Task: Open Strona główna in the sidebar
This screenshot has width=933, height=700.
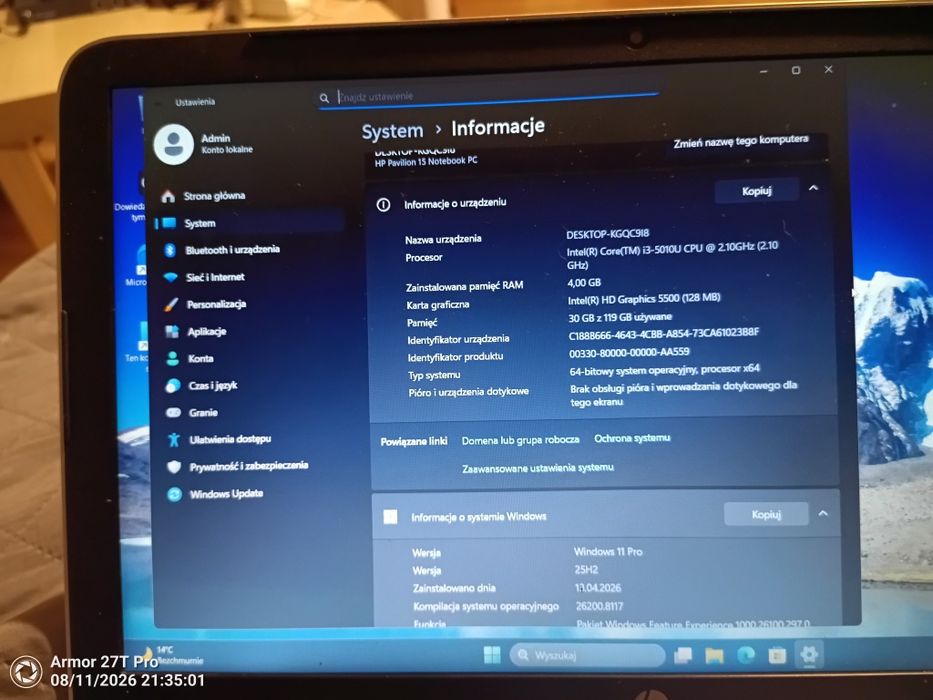Action: click(x=214, y=196)
